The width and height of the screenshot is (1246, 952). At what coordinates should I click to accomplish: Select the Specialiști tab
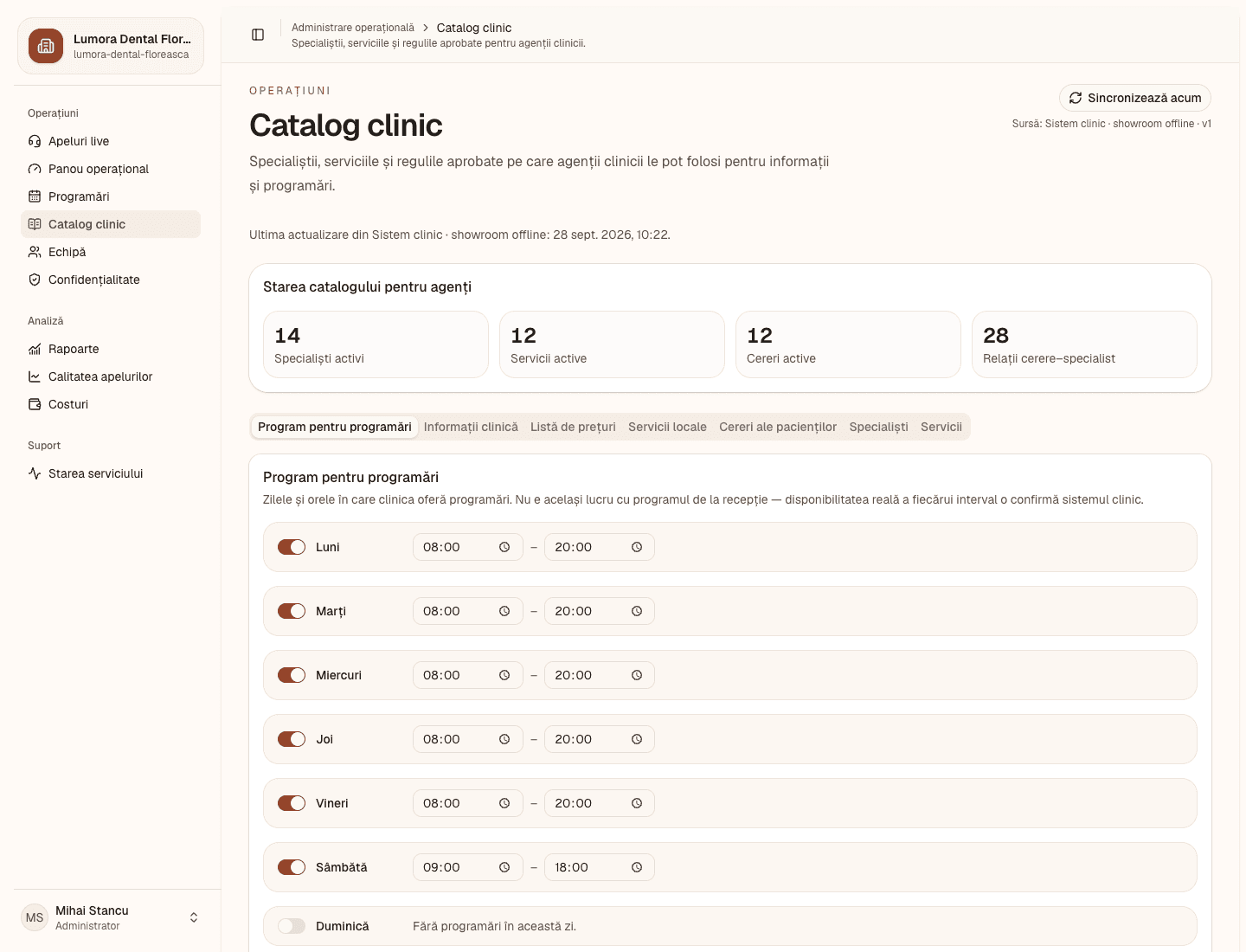[878, 427]
